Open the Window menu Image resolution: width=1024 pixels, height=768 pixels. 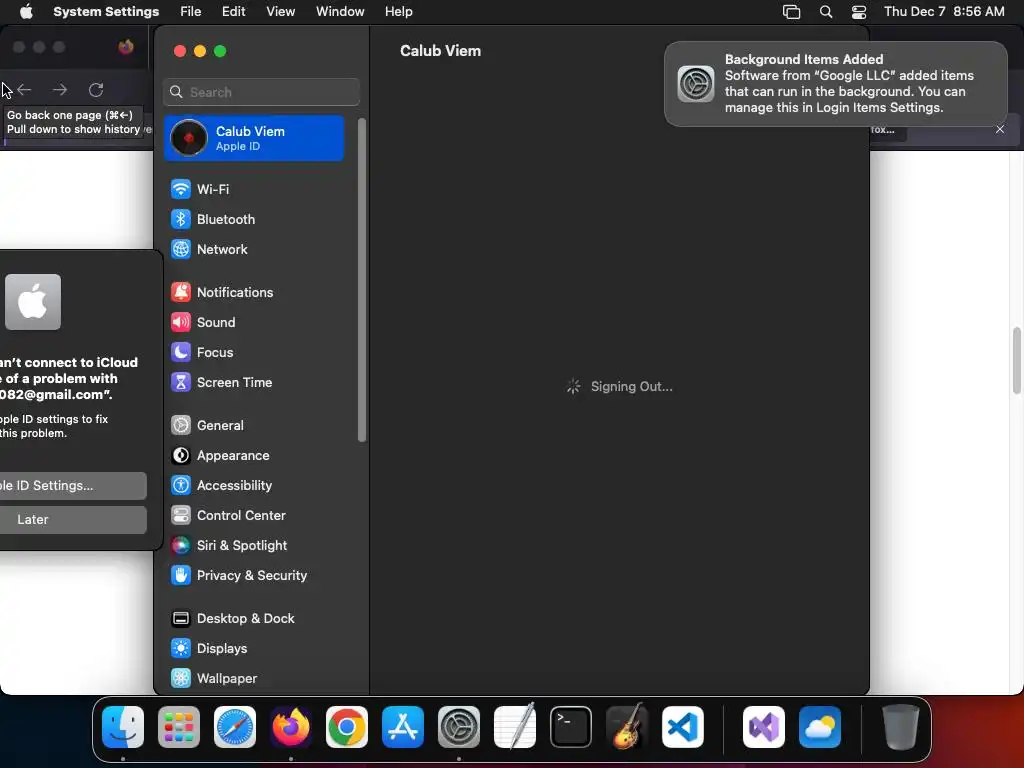click(x=340, y=12)
